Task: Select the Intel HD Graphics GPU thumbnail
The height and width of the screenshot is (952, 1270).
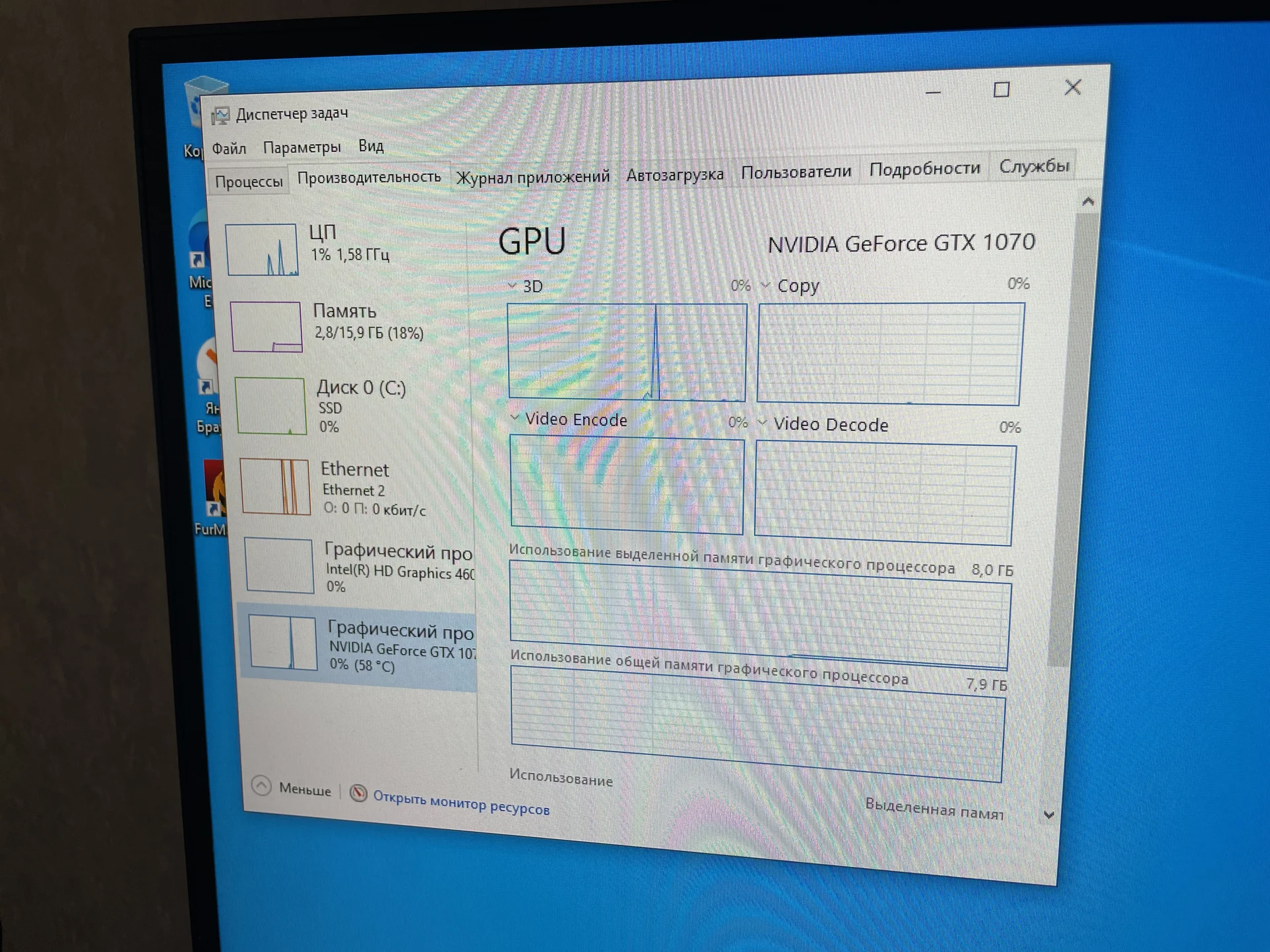Action: coord(279,565)
